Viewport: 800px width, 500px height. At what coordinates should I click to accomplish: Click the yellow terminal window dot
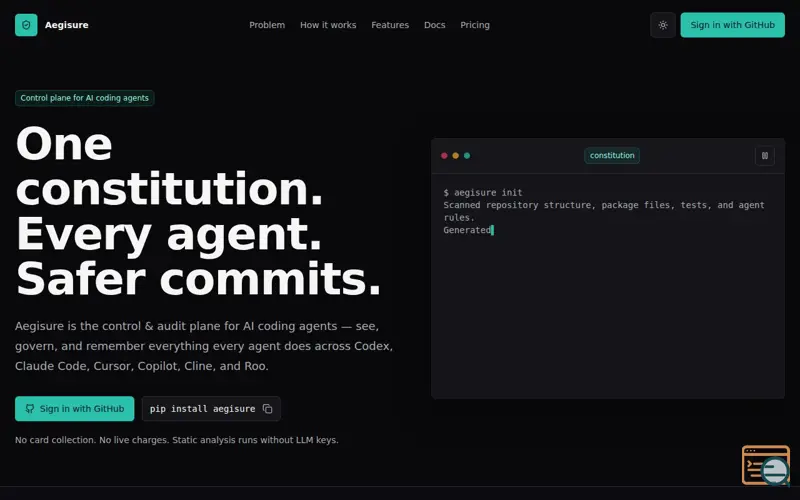click(x=456, y=156)
